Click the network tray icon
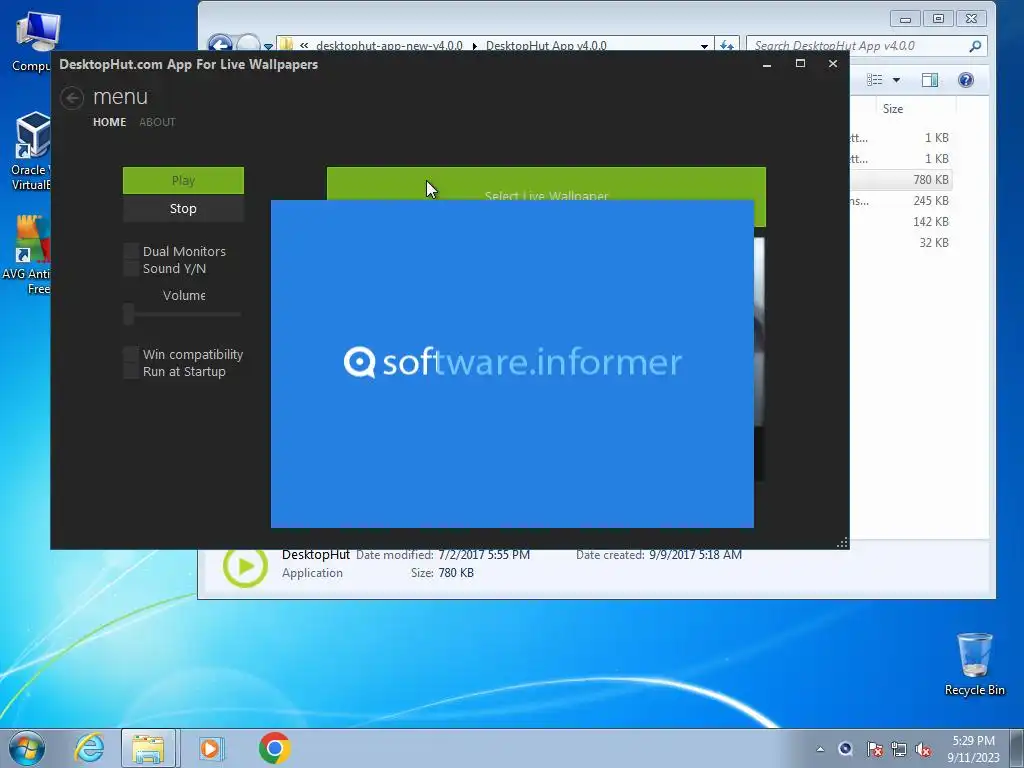The image size is (1024, 768). point(899,749)
